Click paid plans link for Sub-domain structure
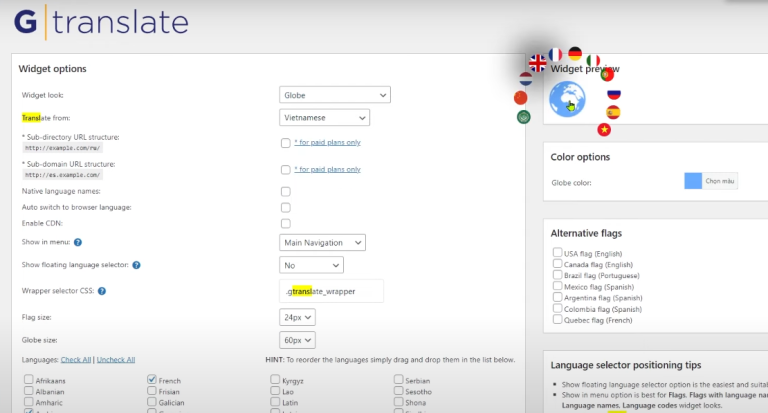This screenshot has height=413, width=768. pos(327,170)
